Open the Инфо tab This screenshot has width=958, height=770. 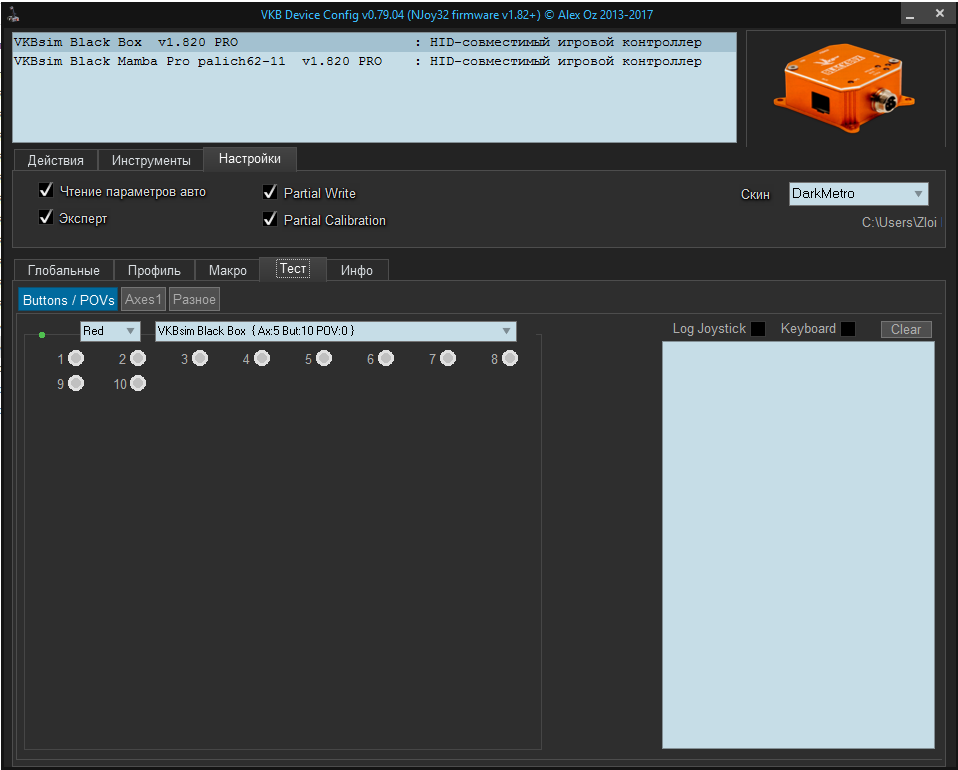pos(357,270)
